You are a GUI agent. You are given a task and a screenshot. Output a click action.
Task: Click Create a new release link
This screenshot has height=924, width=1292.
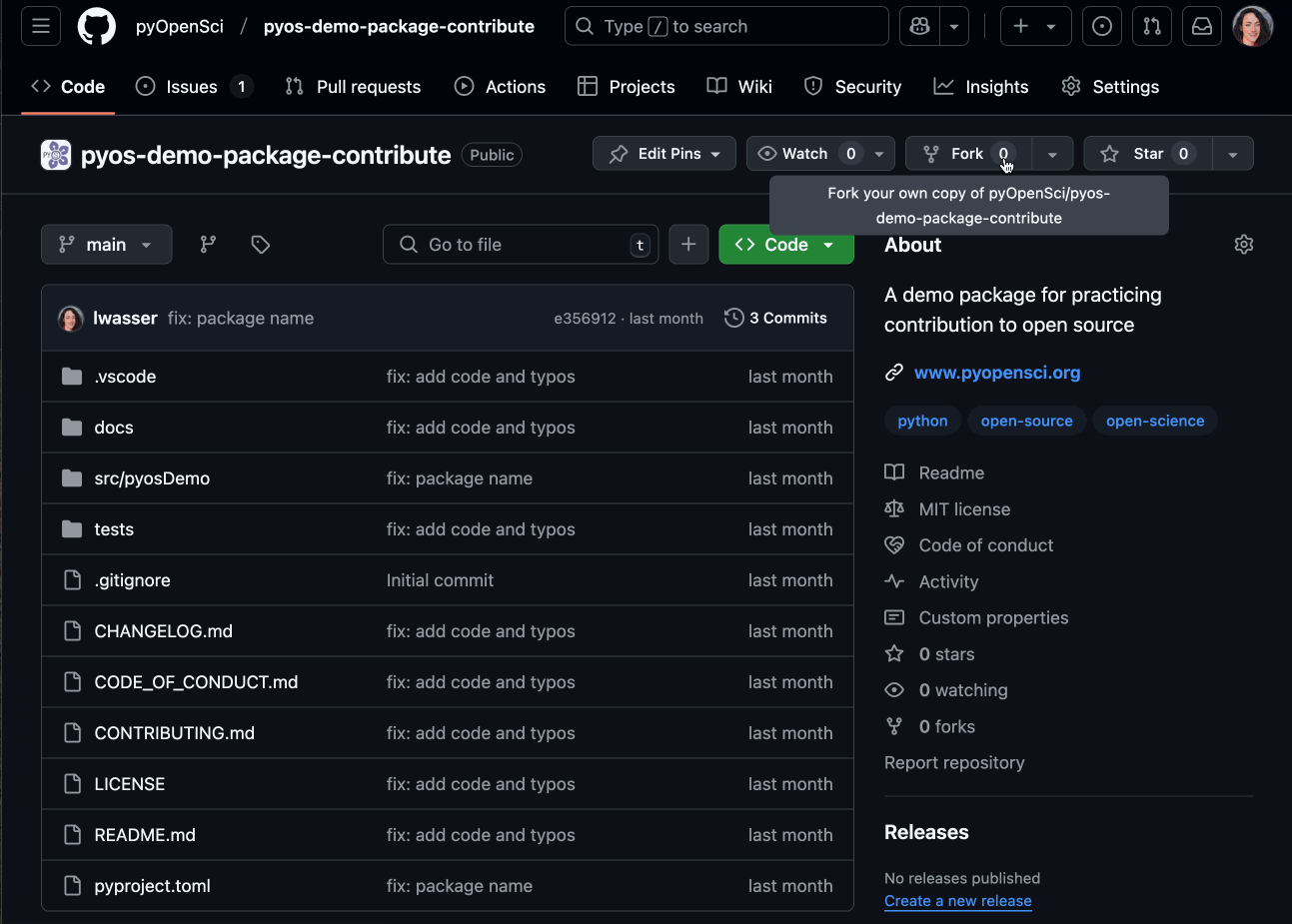pos(957,901)
